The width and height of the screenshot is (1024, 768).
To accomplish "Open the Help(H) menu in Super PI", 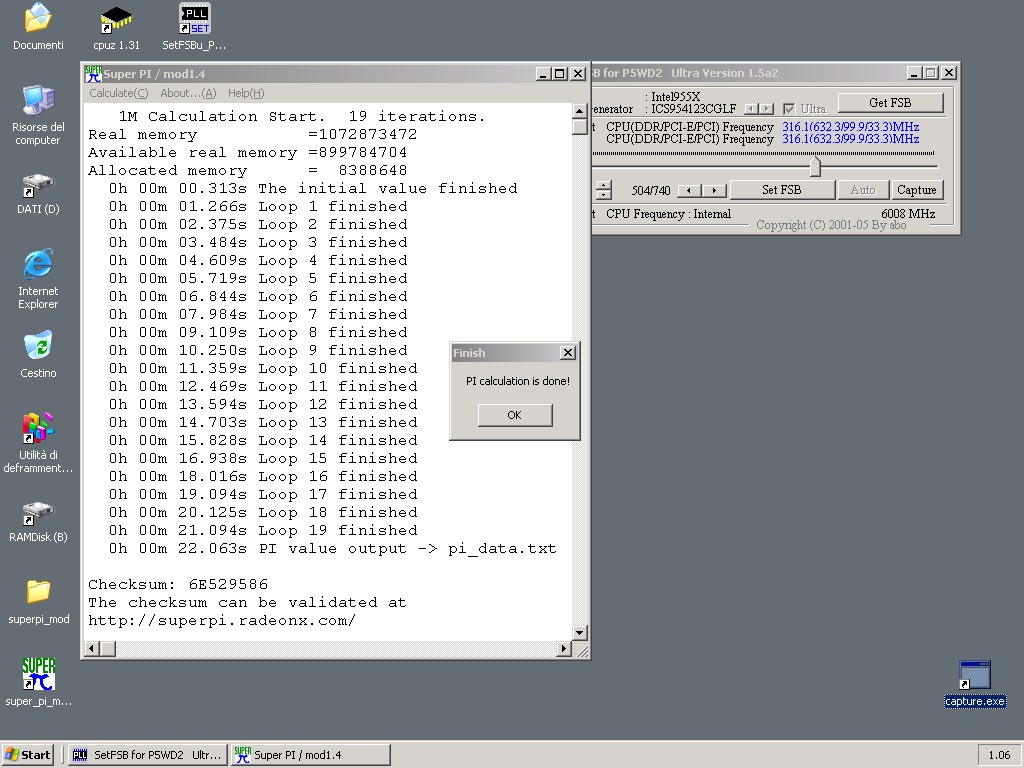I will pos(246,93).
